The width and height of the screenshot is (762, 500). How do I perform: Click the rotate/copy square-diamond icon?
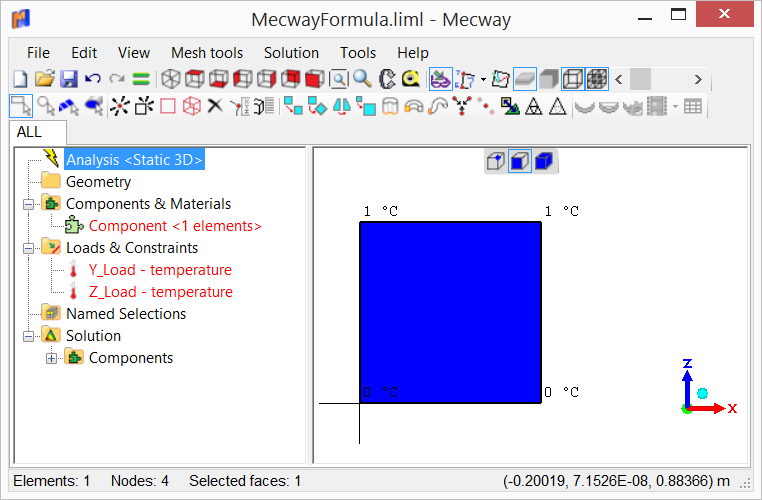pyautogui.click(x=317, y=106)
